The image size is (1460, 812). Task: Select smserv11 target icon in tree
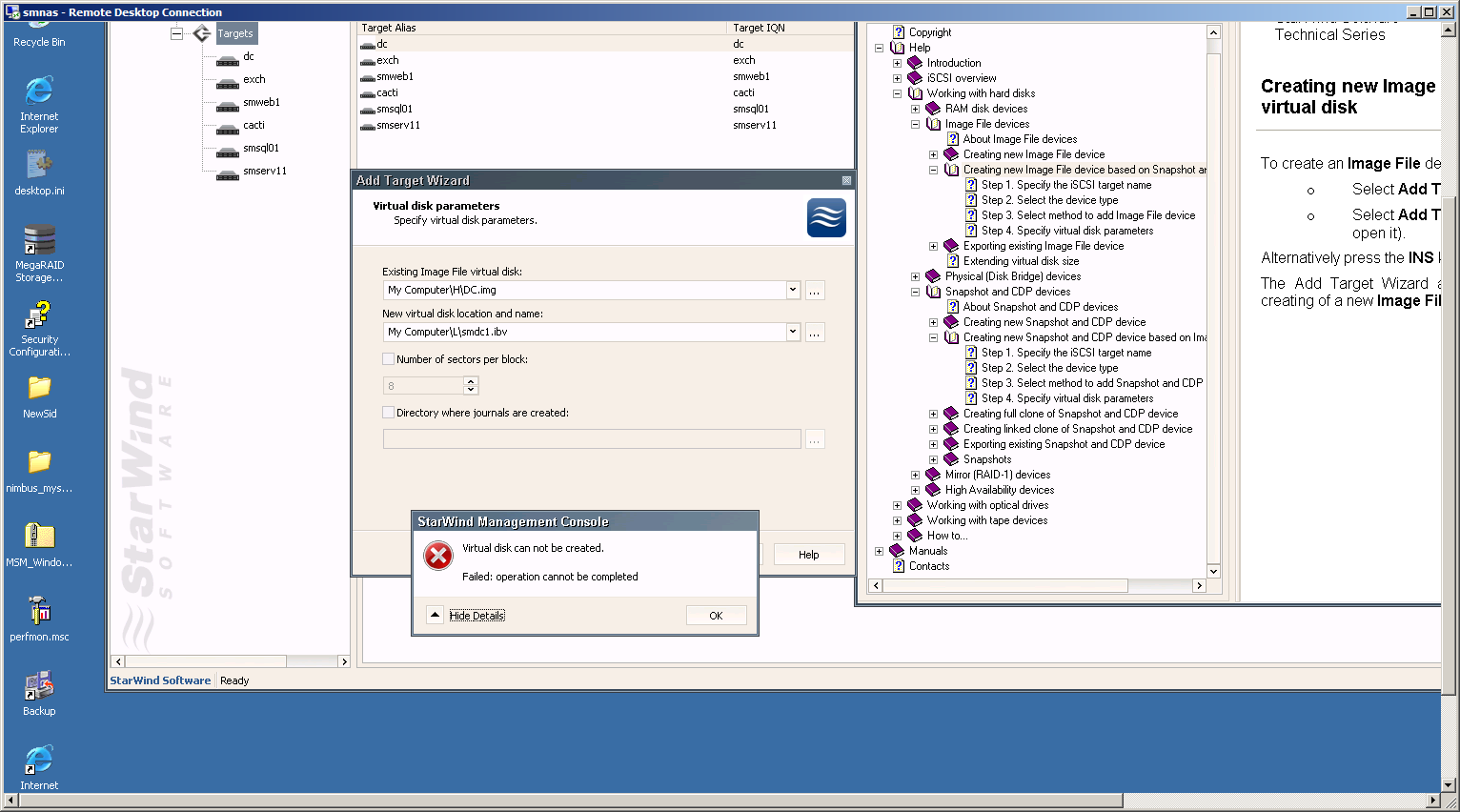[228, 173]
